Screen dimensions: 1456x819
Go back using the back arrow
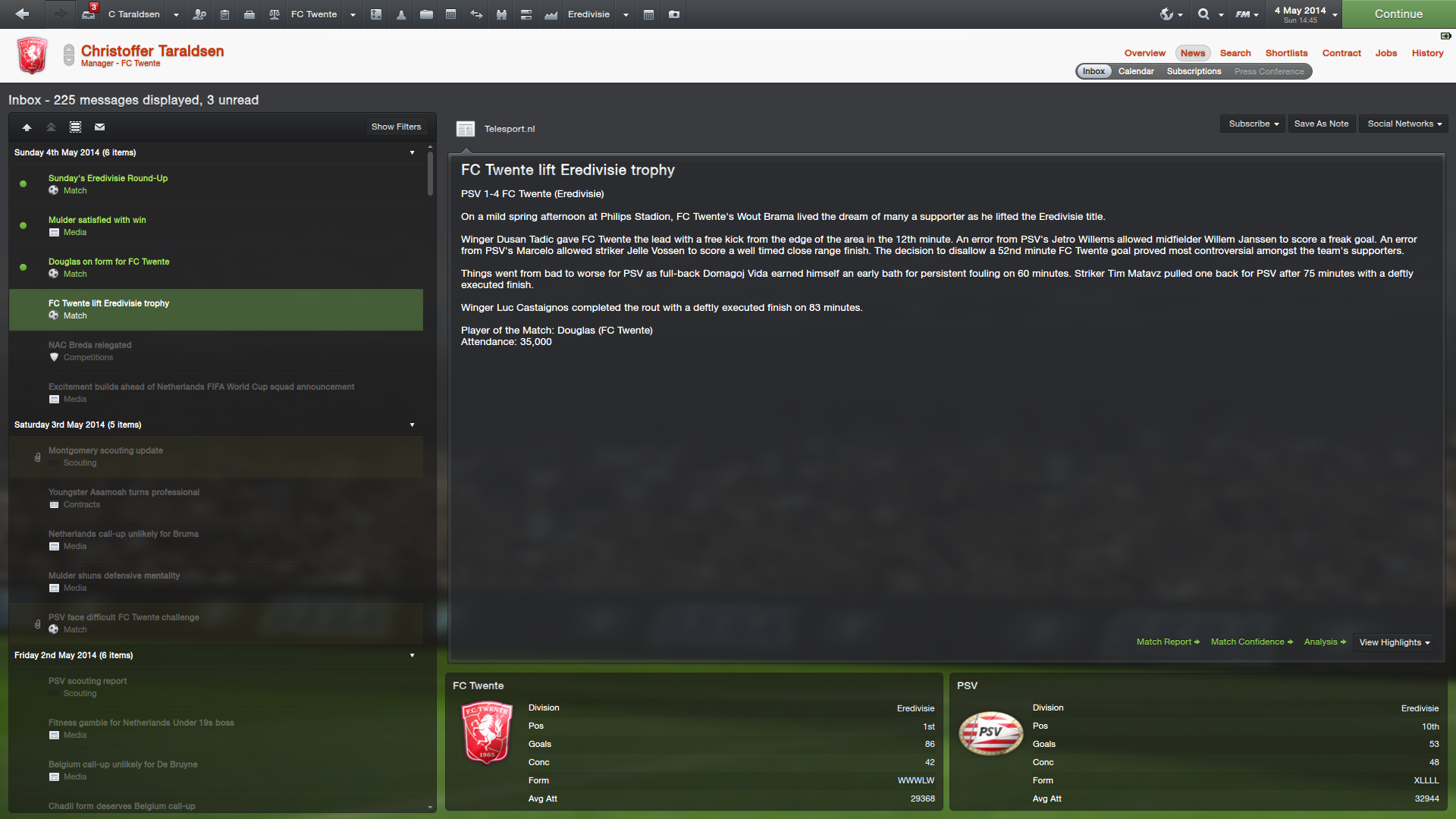coord(22,14)
